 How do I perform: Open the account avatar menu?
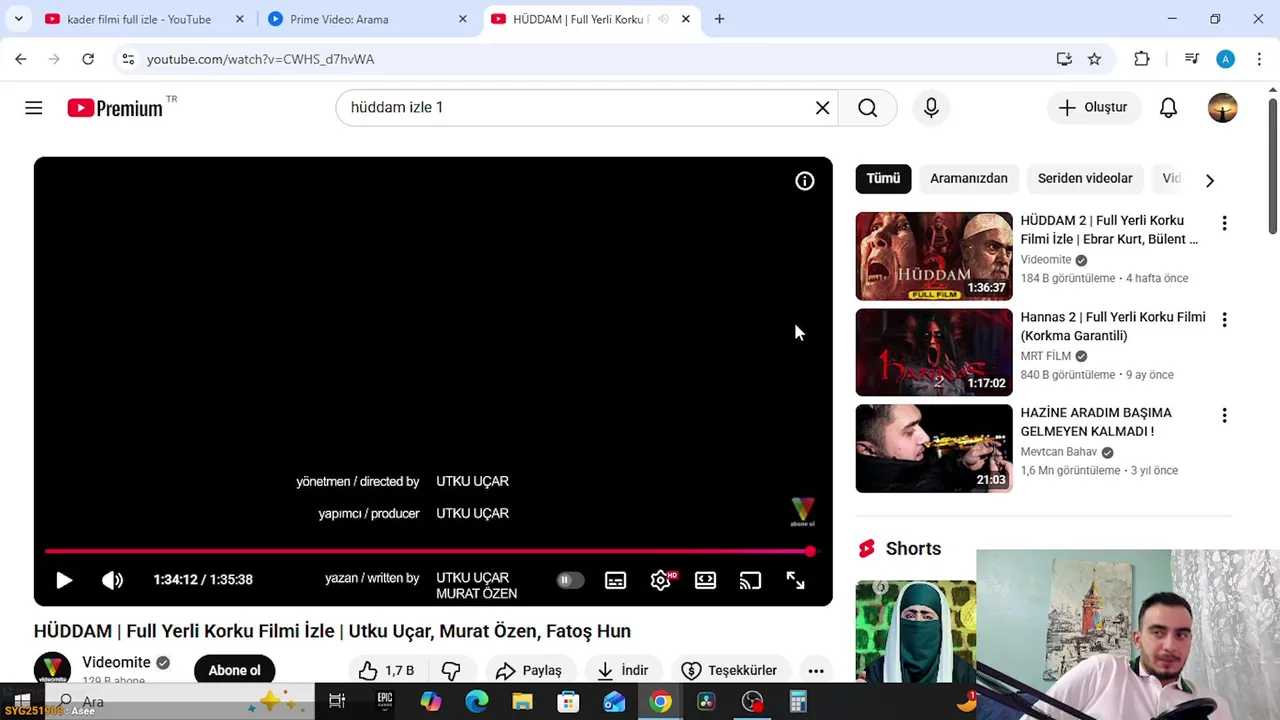(x=1222, y=108)
